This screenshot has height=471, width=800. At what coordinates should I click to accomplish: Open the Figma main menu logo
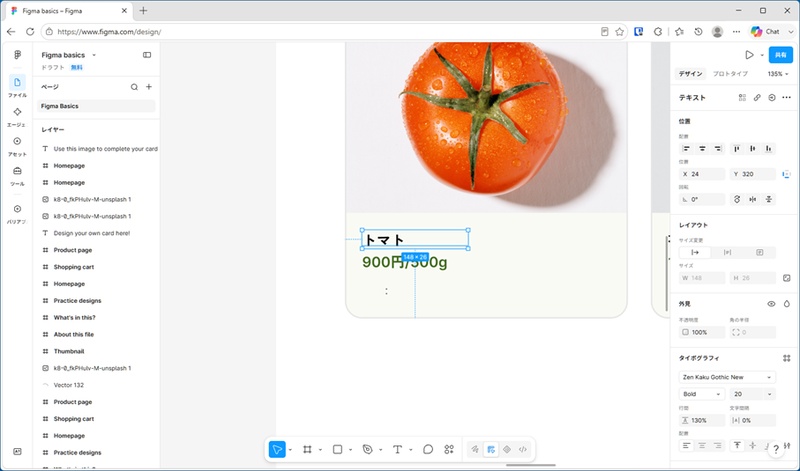click(17, 55)
